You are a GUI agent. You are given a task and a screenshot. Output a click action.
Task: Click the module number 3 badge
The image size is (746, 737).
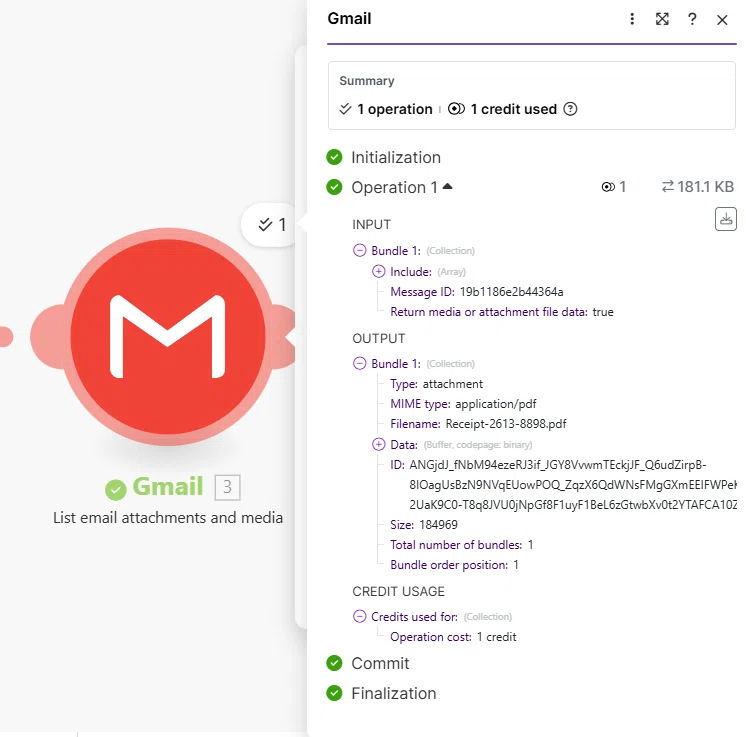pos(227,487)
